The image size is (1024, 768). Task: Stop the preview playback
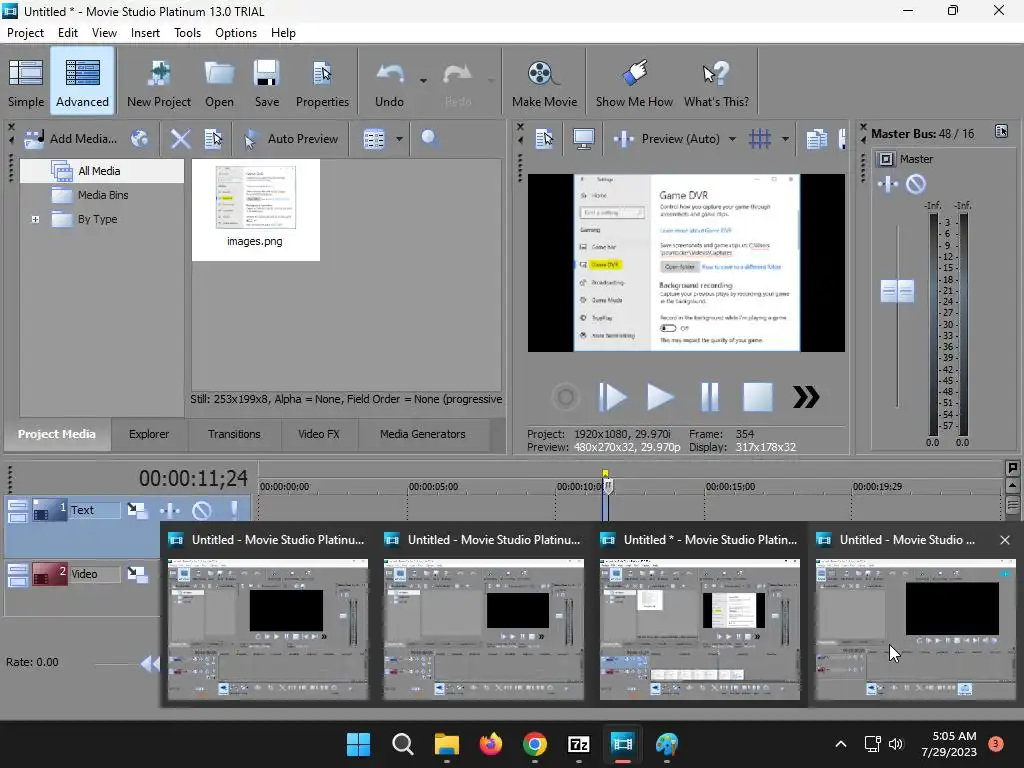pyautogui.click(x=758, y=397)
